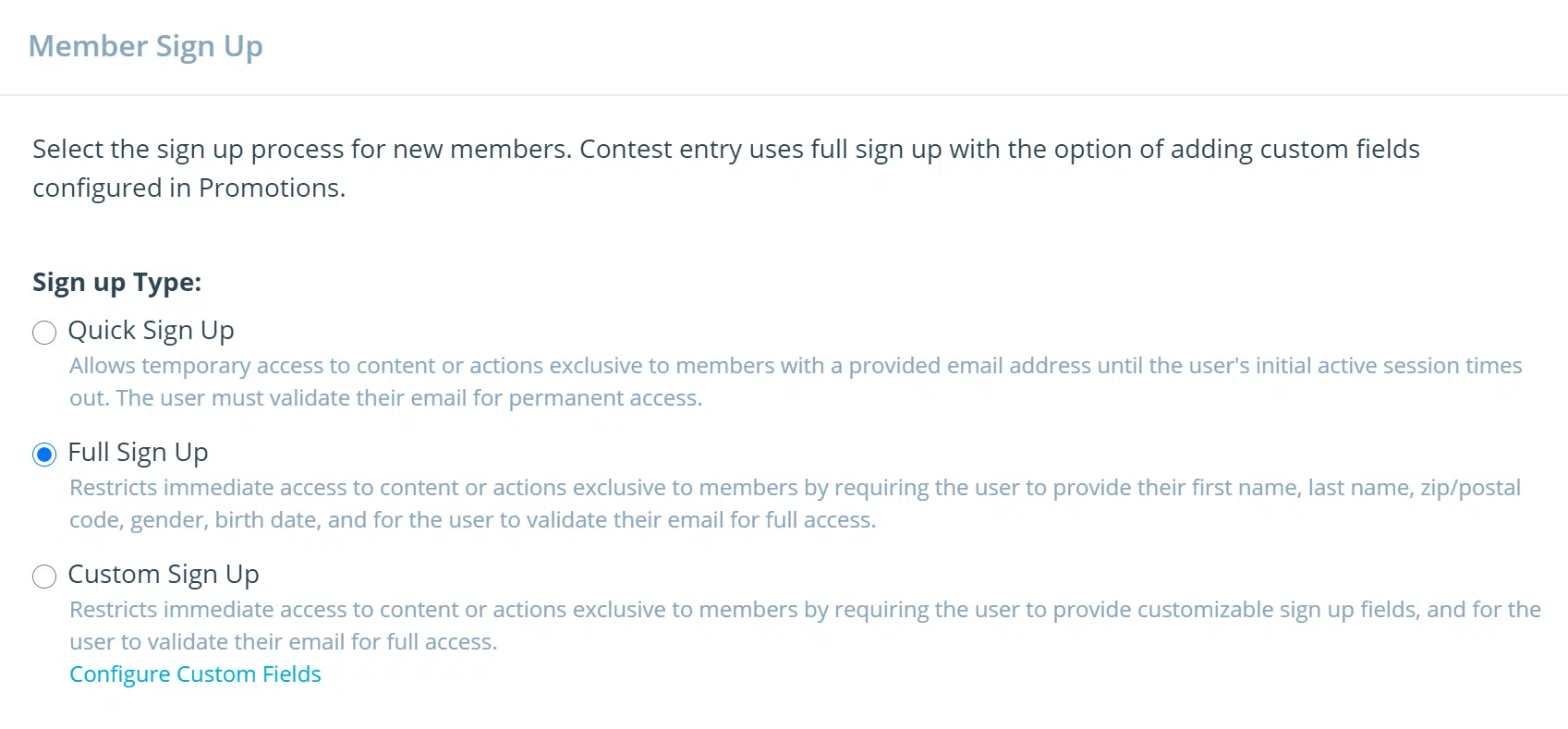Choose the Custom Sign Up radio button
Viewport: 1568px width, 729px height.
[44, 577]
